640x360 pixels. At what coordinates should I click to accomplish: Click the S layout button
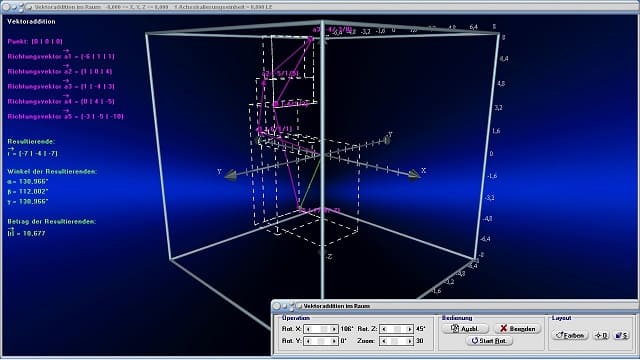point(622,336)
